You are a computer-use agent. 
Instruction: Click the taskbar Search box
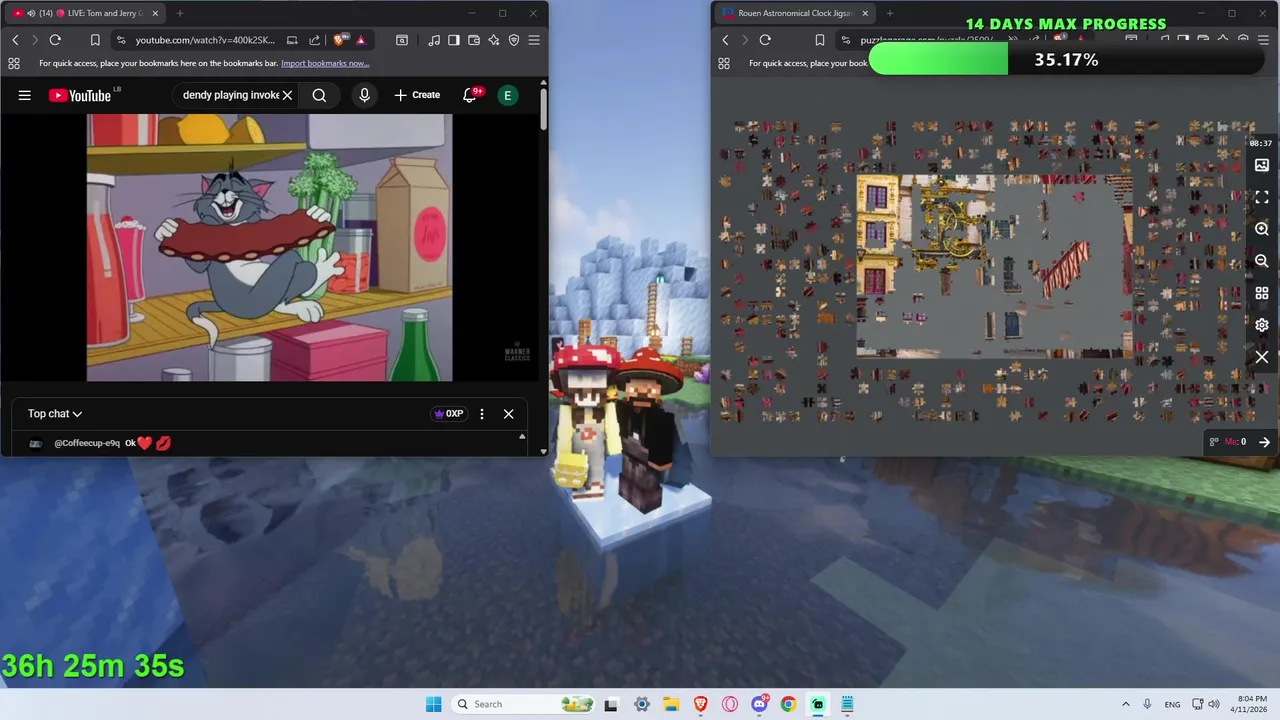(x=524, y=704)
